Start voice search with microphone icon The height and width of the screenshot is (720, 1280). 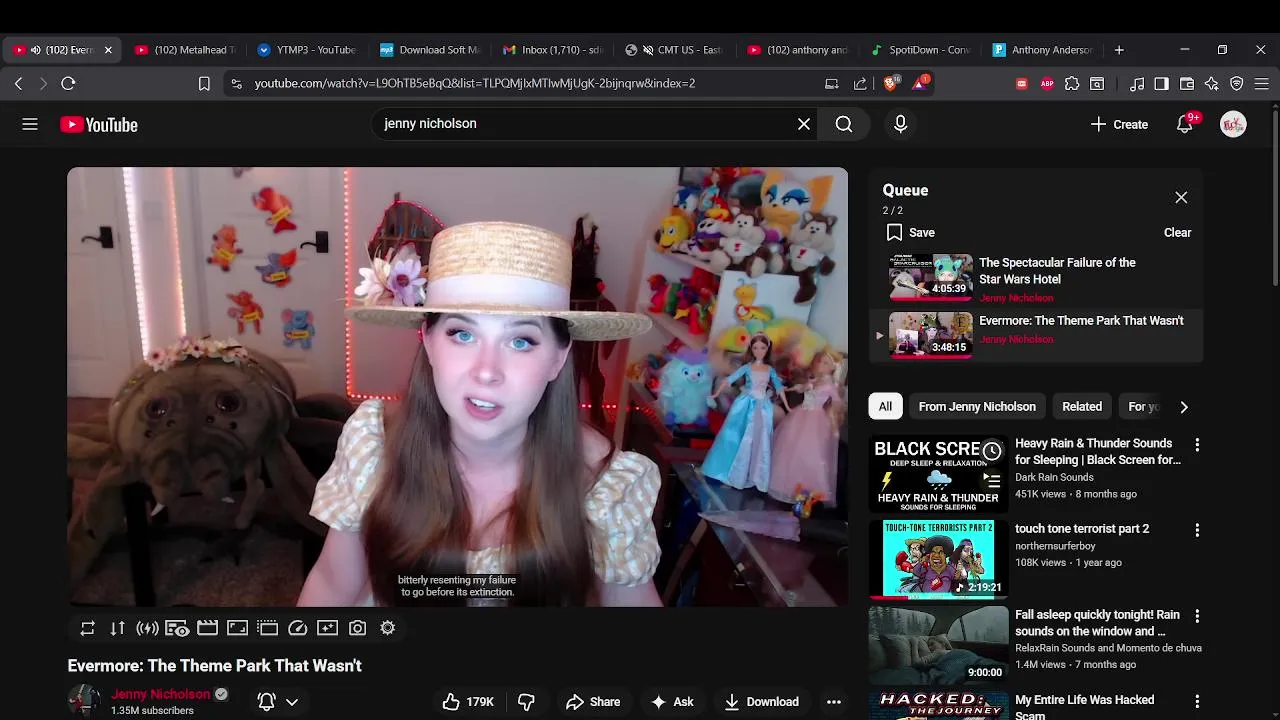[x=900, y=124]
